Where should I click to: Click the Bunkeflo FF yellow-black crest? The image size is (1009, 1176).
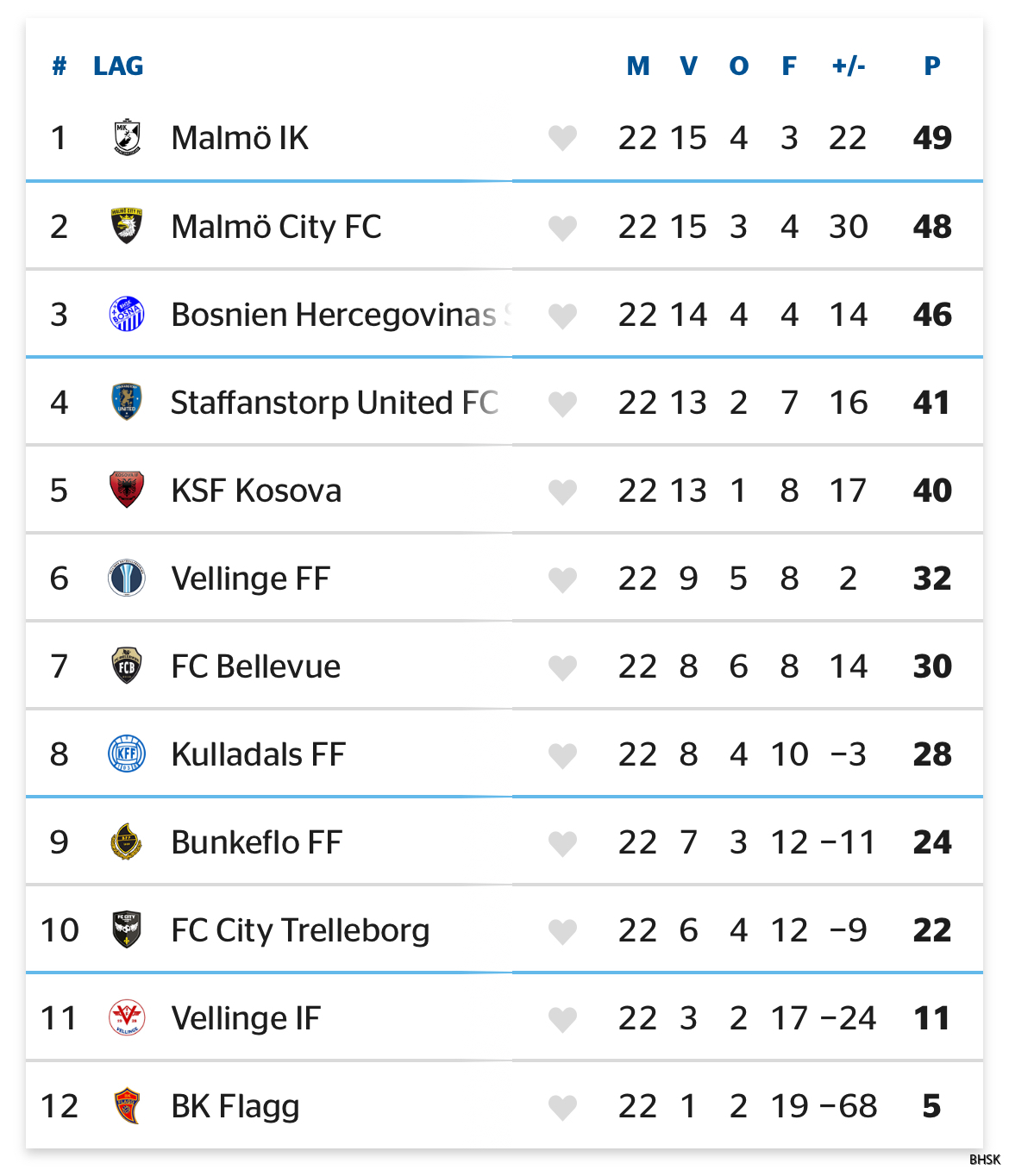click(x=127, y=841)
